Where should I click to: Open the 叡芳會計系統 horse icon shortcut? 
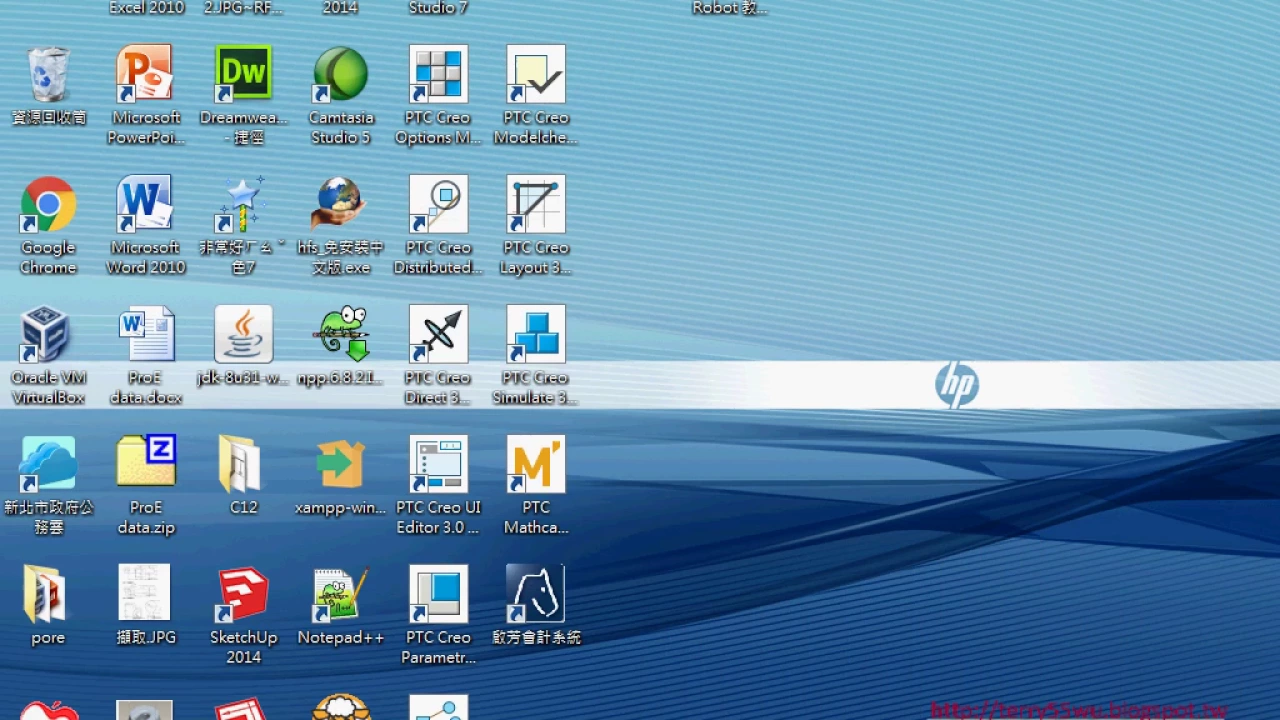(536, 594)
